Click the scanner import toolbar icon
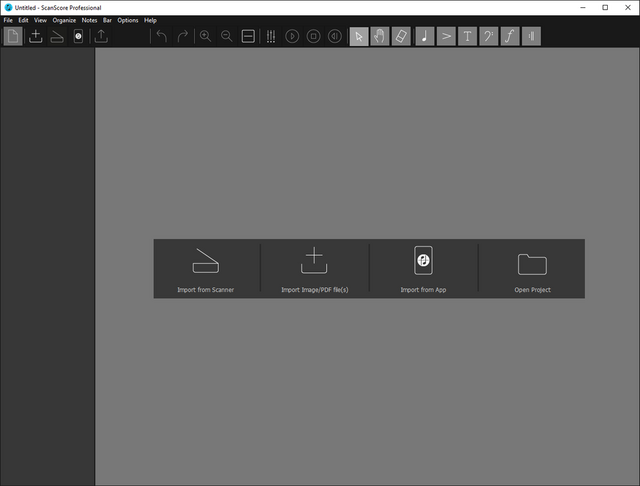Viewport: 640px width, 486px height. 57,36
